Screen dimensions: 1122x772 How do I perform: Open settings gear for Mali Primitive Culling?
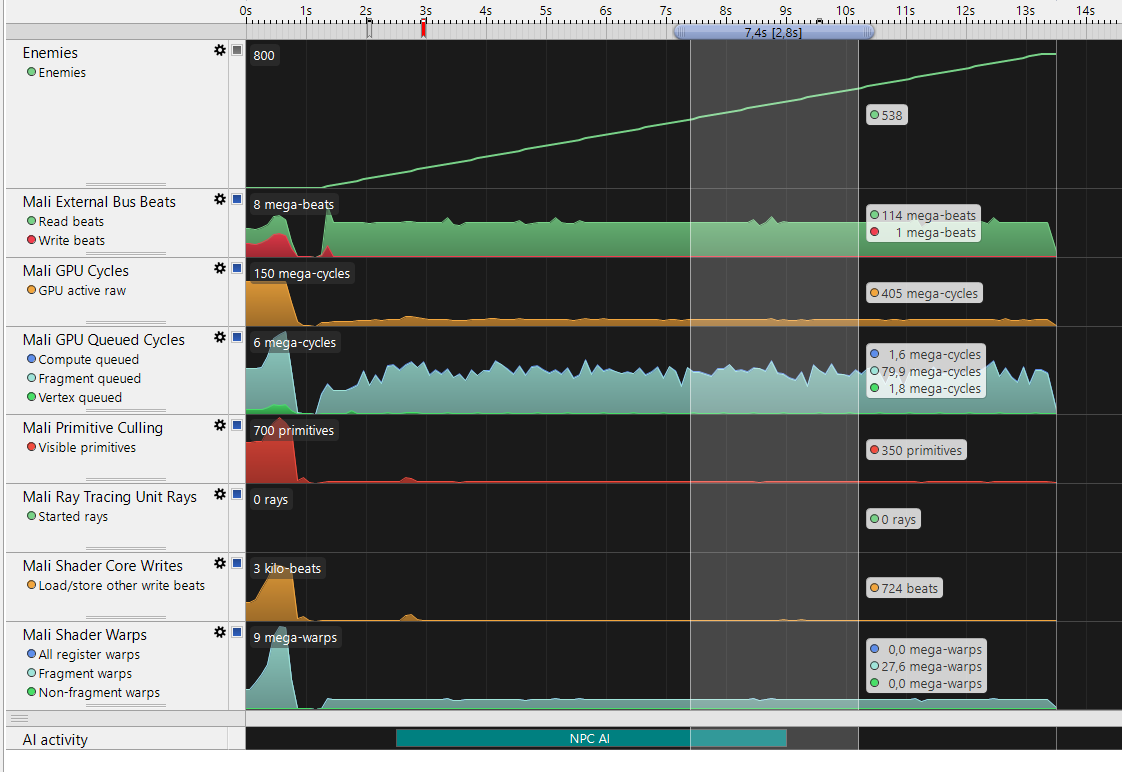(x=220, y=425)
